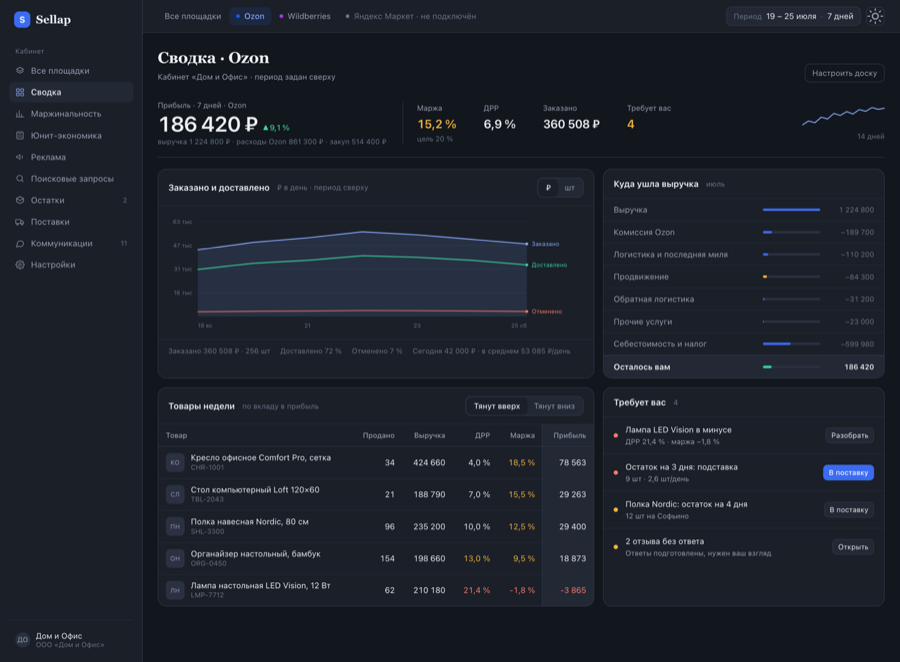
Task: Click the СЛ product badge for Стол компьютерный
Action: (x=175, y=494)
